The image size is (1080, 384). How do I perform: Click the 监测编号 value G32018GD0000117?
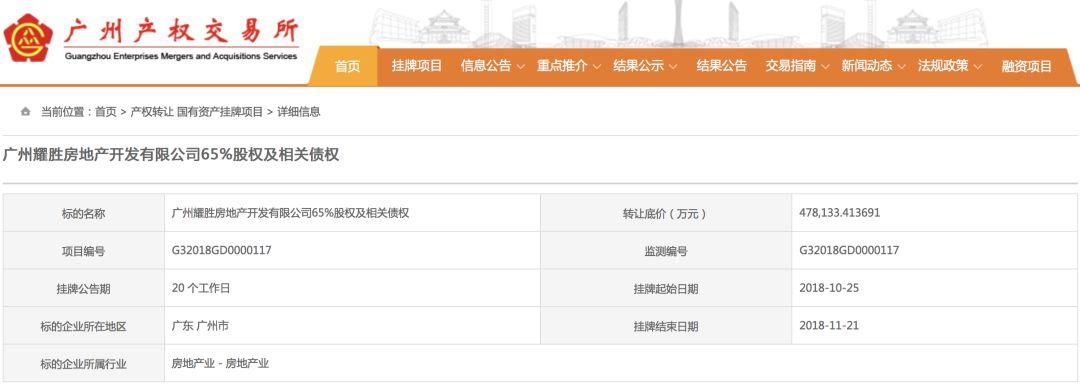pos(849,250)
